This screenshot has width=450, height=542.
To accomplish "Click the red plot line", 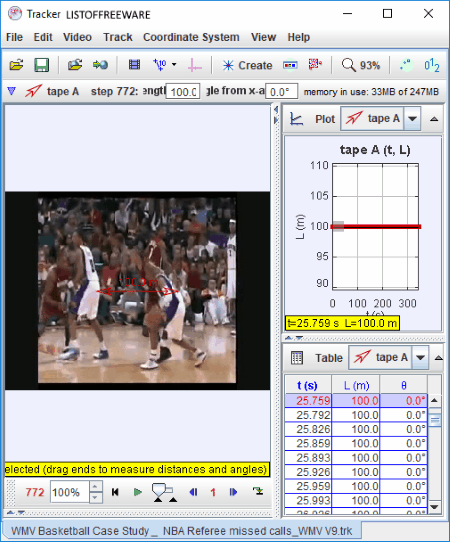I will coord(376,227).
